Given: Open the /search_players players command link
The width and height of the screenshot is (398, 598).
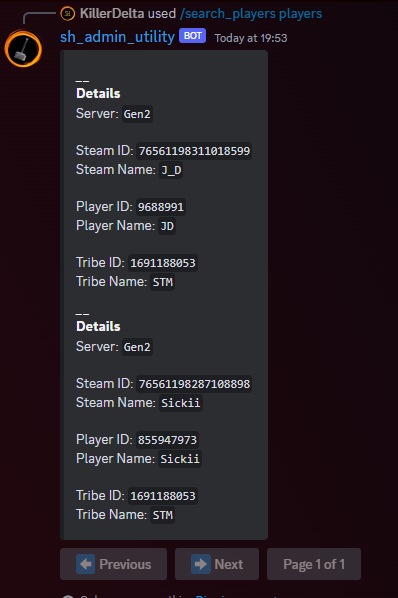Looking at the screenshot, I should coord(251,14).
